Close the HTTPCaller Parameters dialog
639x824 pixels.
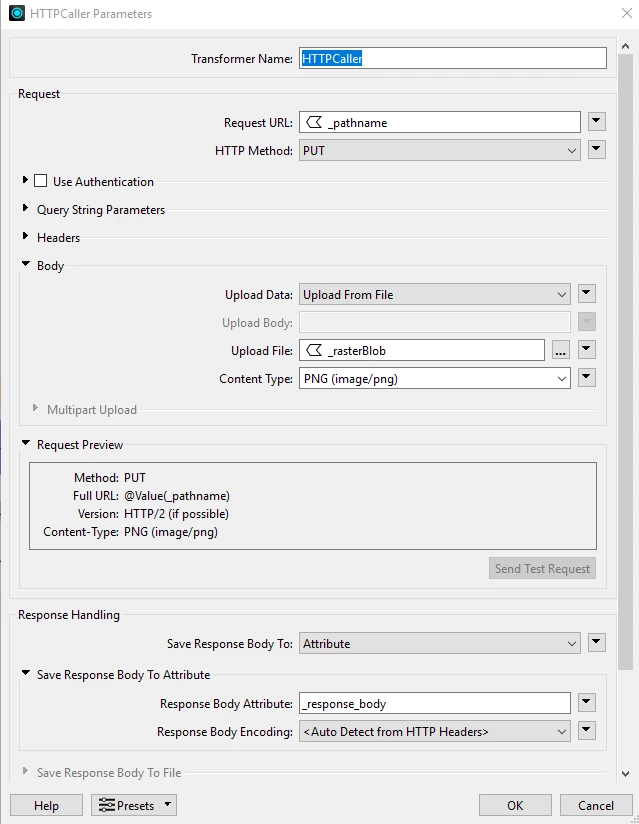click(x=626, y=13)
